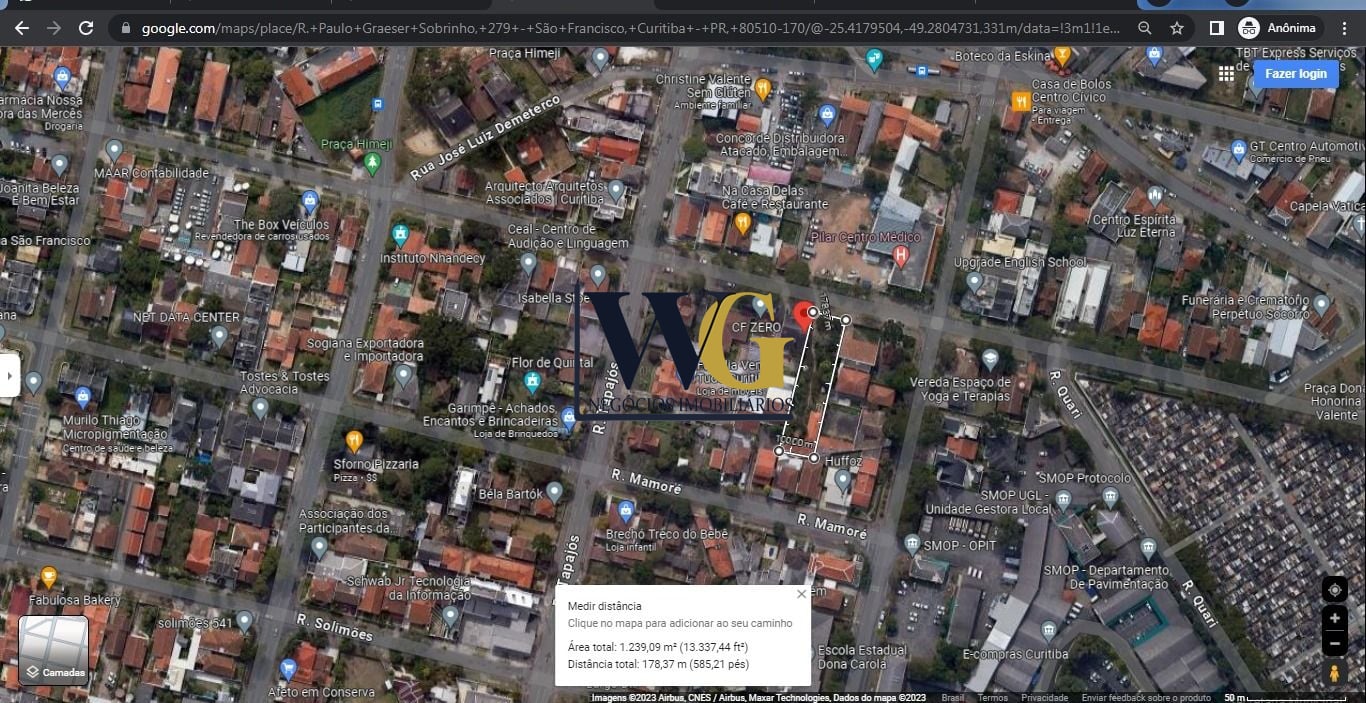Image resolution: width=1366 pixels, height=703 pixels.
Task: Select the Huffoz pin
Action: pyautogui.click(x=843, y=479)
